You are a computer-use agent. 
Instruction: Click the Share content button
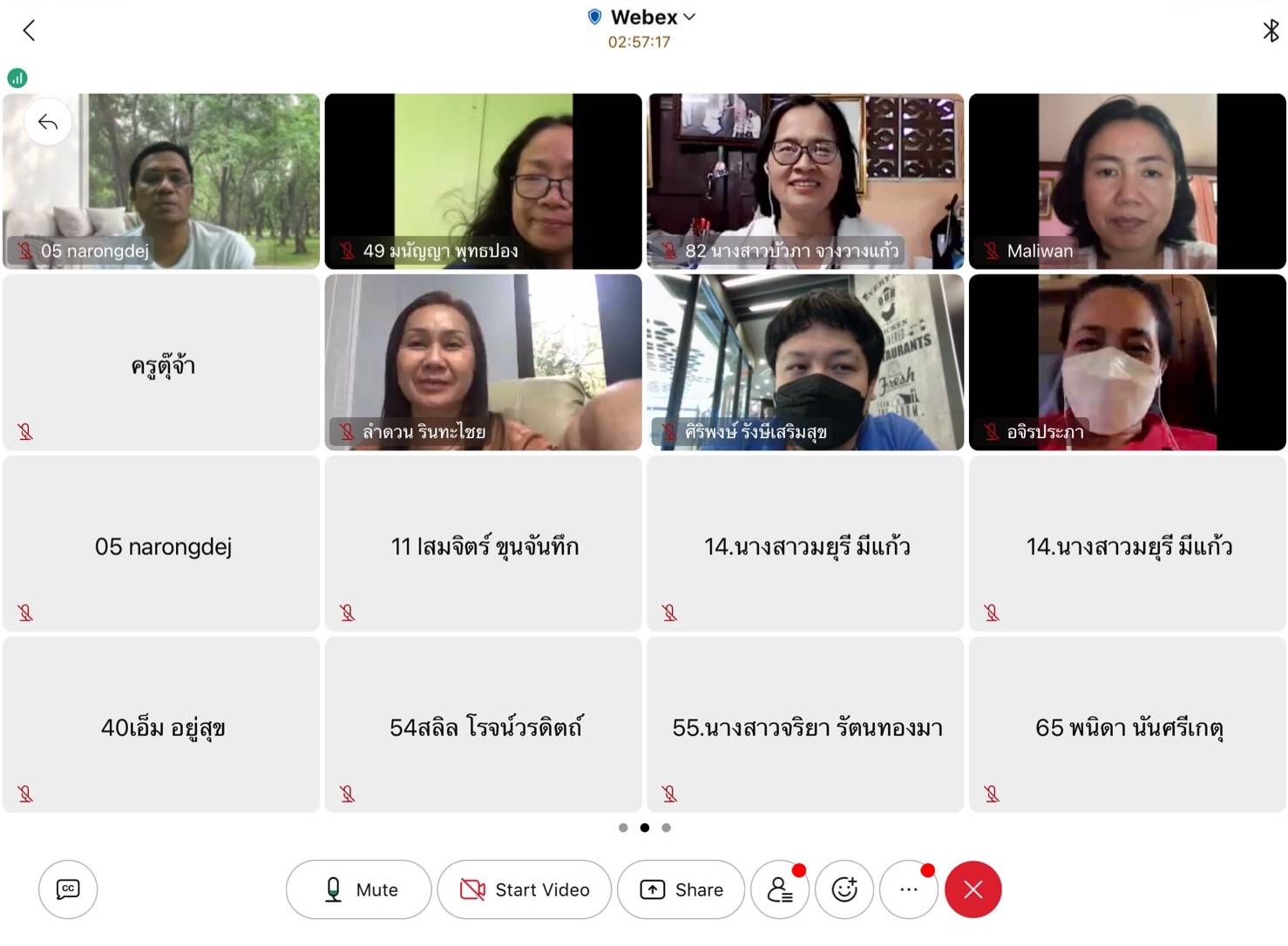tap(681, 889)
